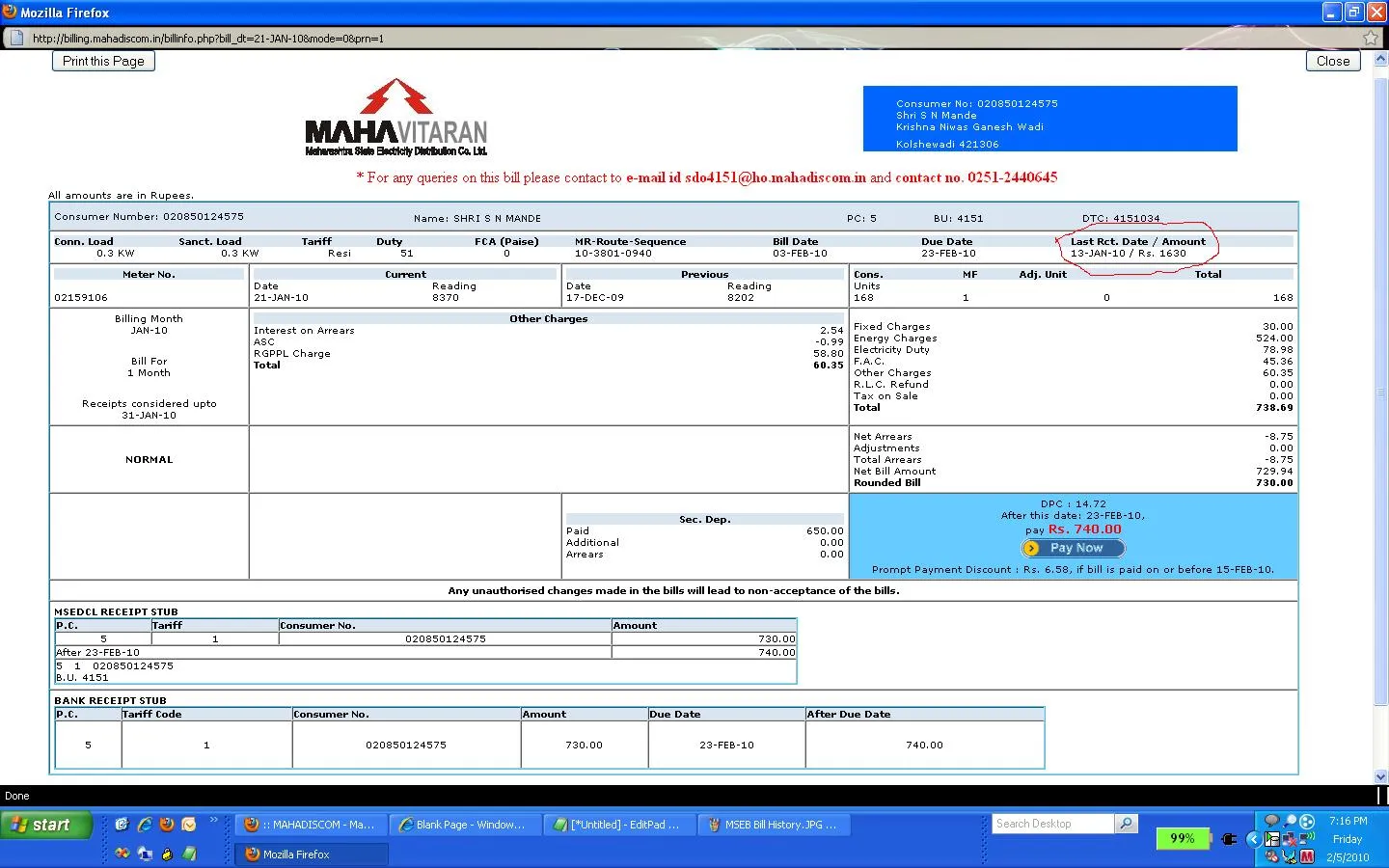This screenshot has height=868, width=1389.
Task: Click the arrow icon on Pay Now
Action: [1032, 548]
